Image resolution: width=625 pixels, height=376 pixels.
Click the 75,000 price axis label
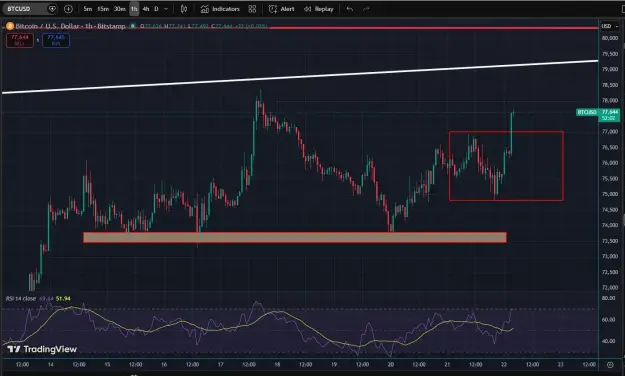click(610, 194)
